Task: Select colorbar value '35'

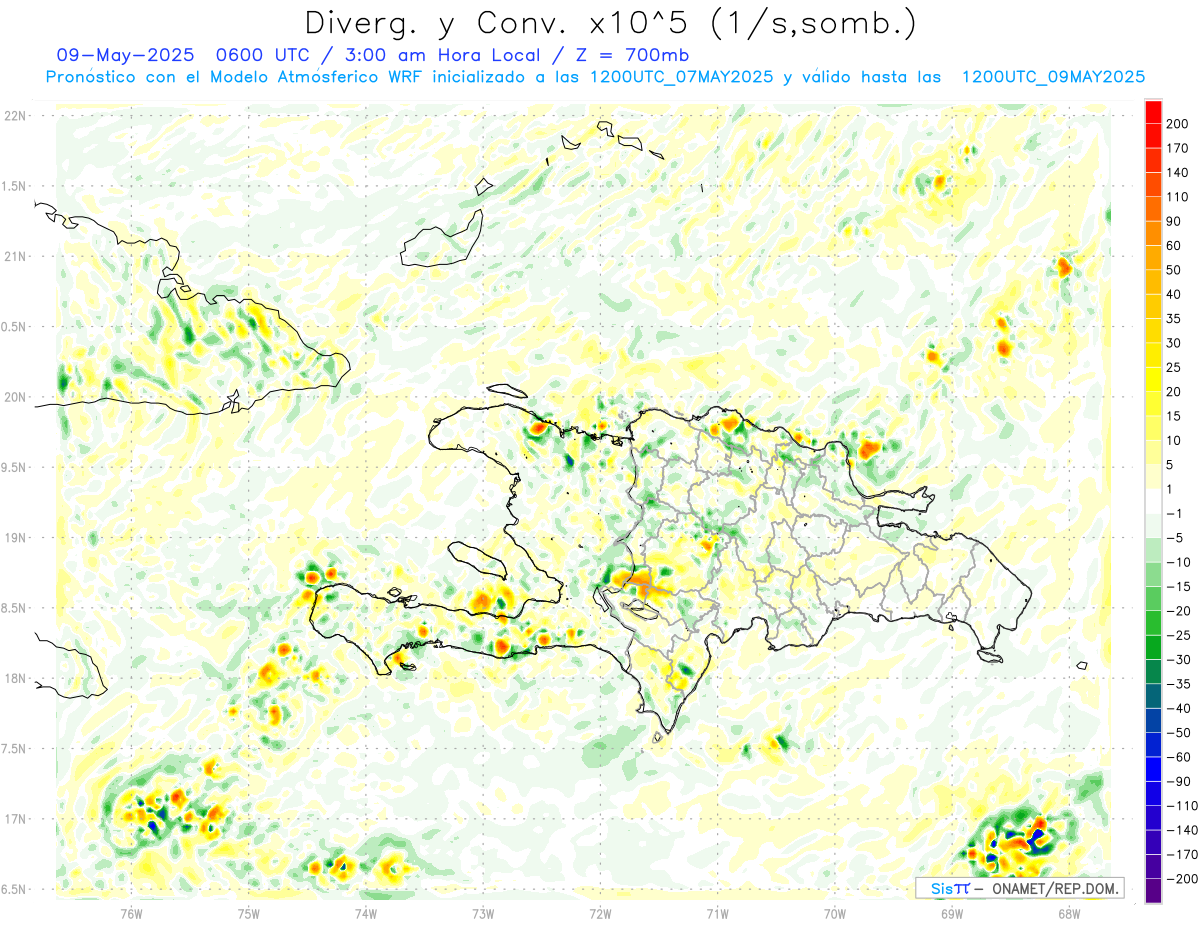Action: pos(1174,318)
